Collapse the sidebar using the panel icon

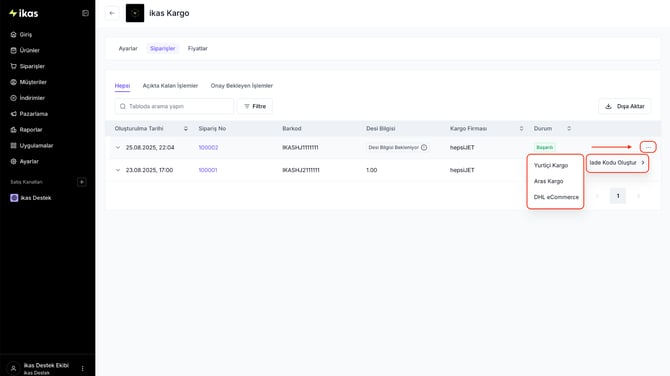coord(85,13)
